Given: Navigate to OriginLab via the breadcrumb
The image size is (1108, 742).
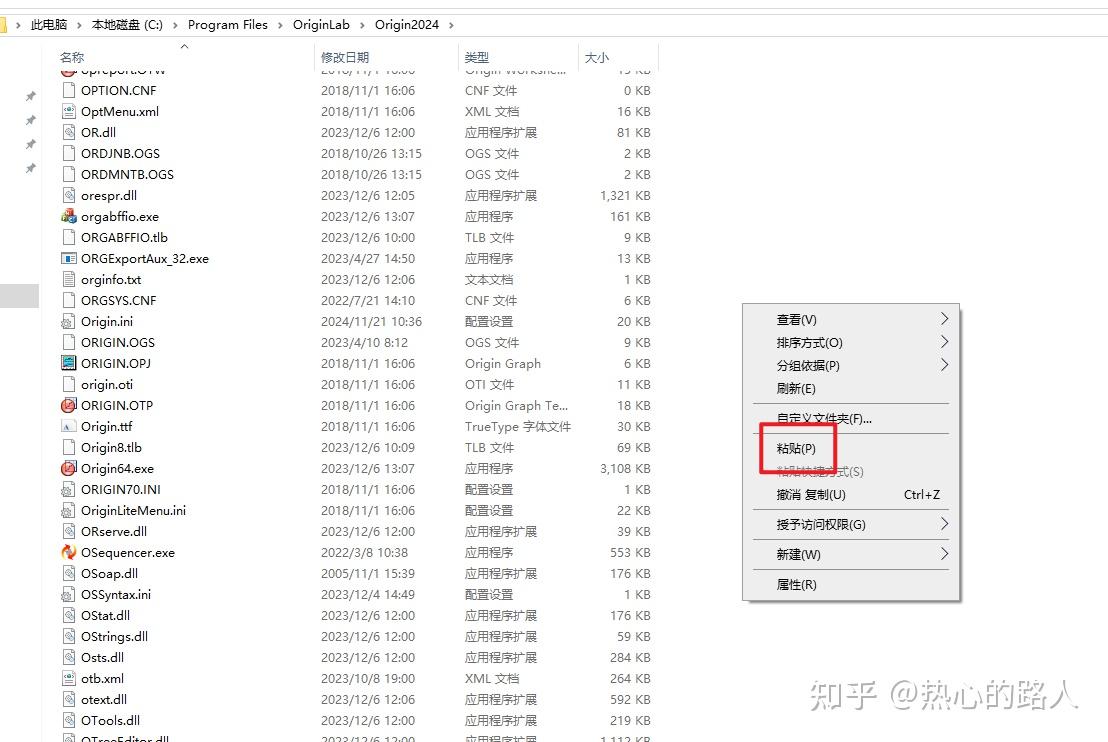Looking at the screenshot, I should 322,24.
